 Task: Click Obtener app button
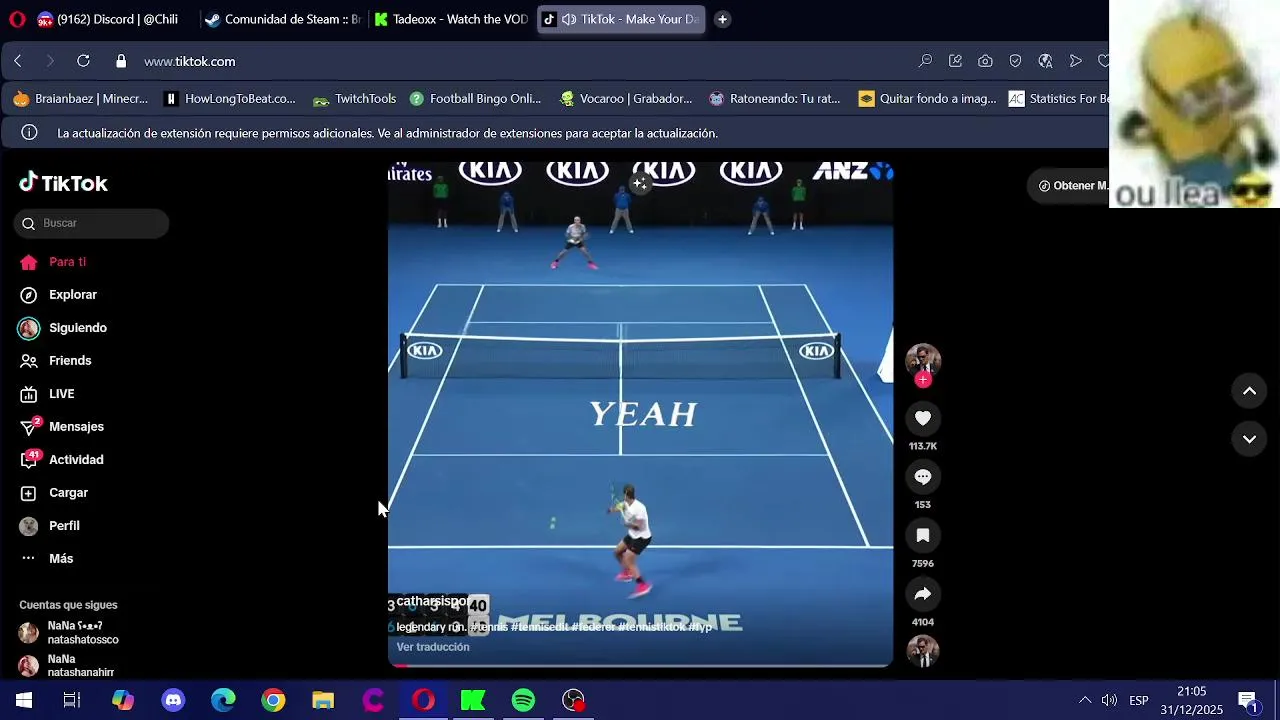click(1072, 186)
